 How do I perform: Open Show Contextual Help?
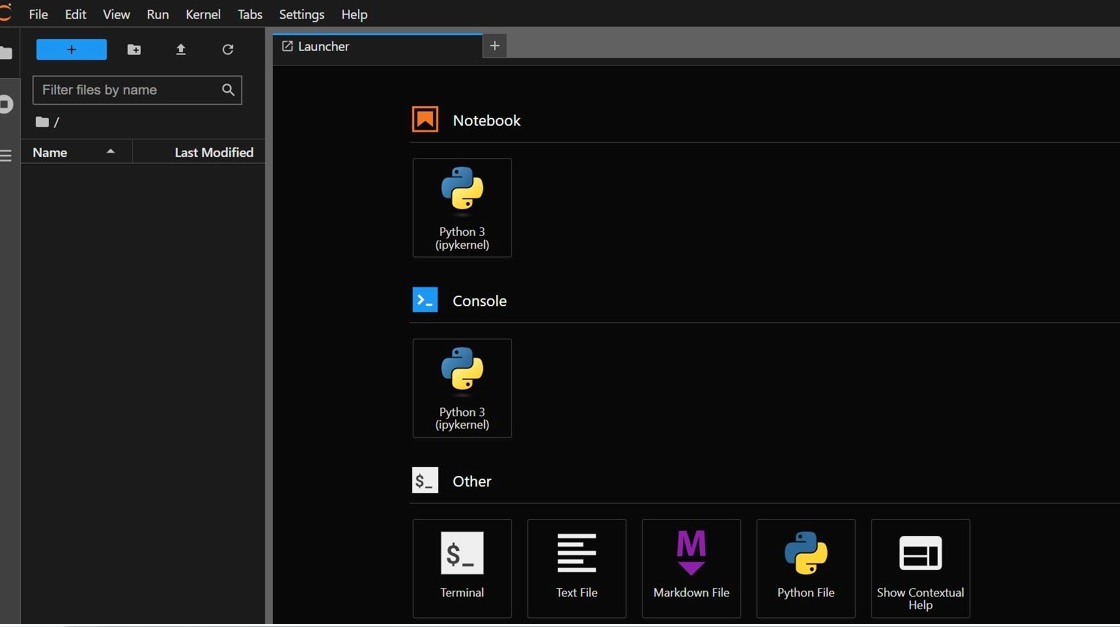(921, 568)
